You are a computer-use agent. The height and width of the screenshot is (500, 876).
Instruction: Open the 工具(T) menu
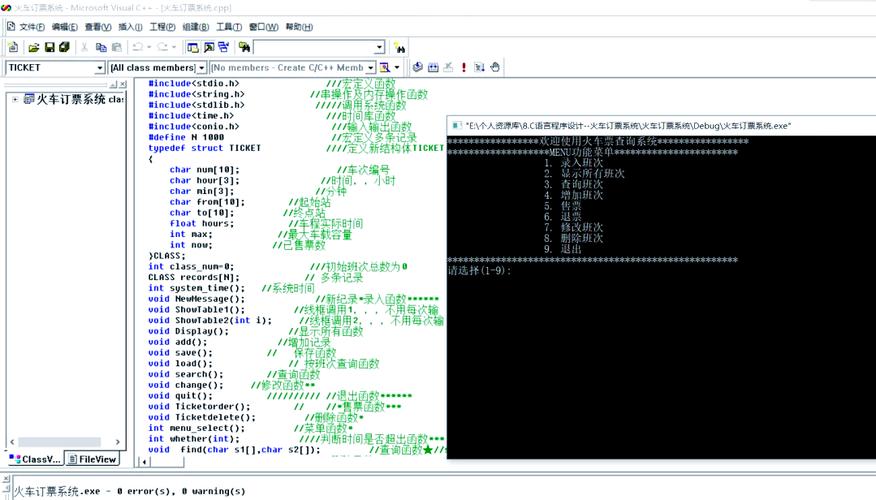click(229, 27)
